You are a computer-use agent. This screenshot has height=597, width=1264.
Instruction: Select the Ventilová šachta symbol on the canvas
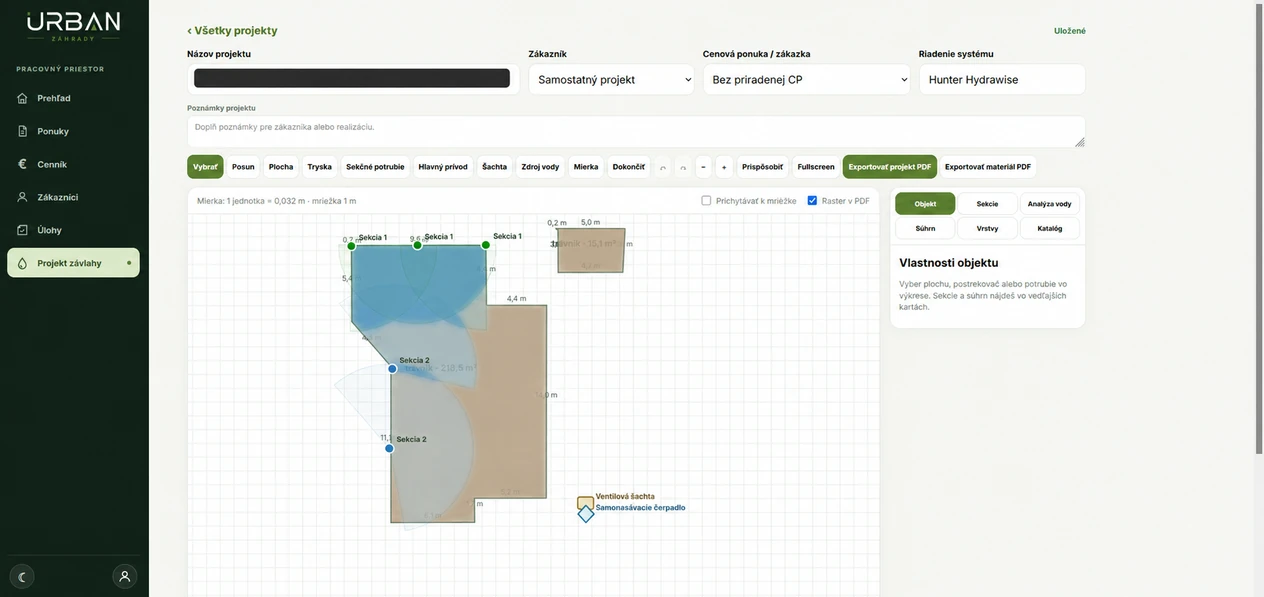(585, 503)
